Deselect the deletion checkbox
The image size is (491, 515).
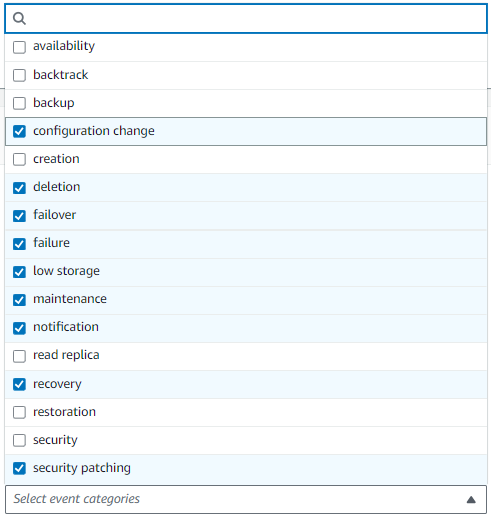point(19,188)
